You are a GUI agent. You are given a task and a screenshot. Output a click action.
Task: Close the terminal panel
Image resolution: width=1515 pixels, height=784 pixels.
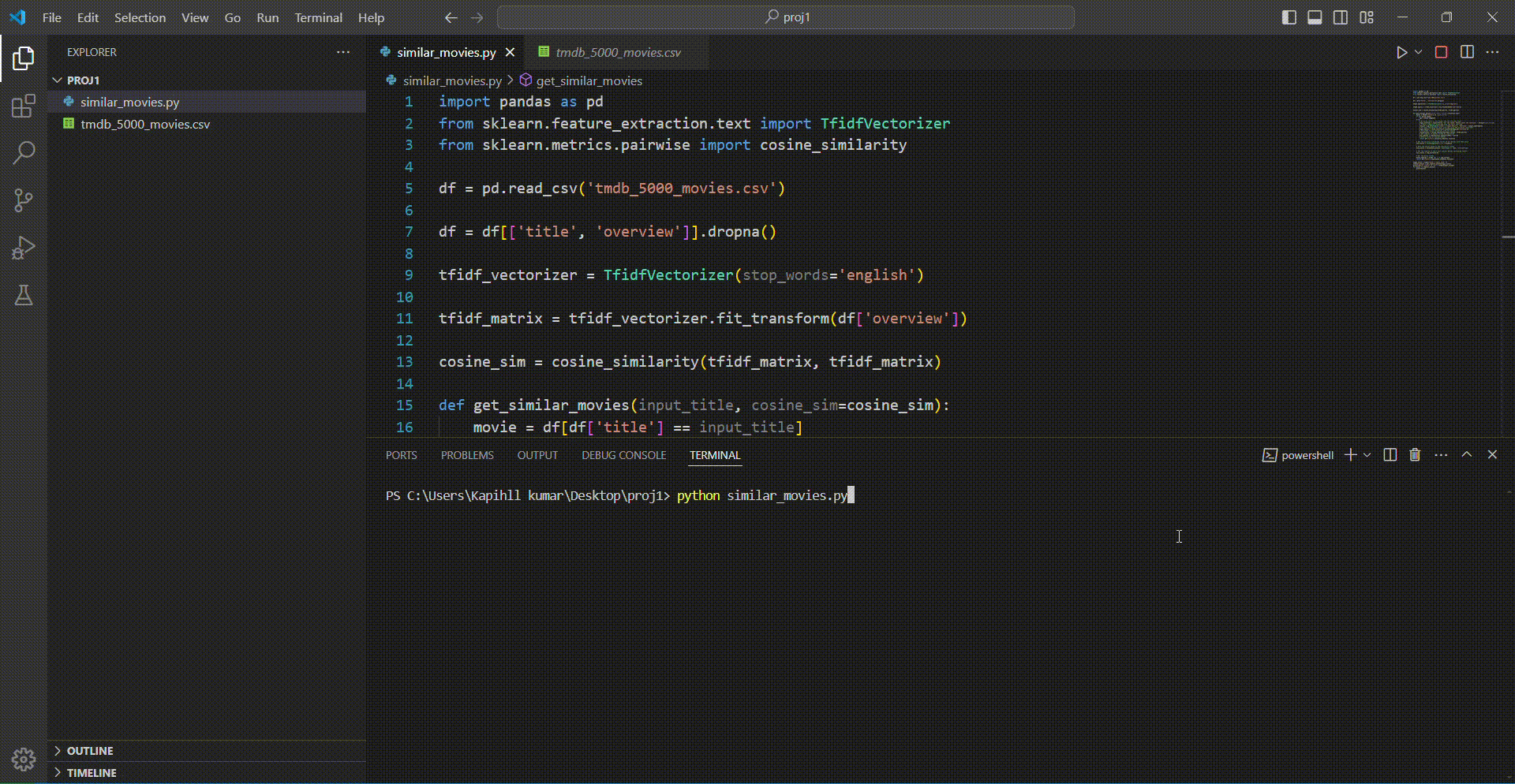(1492, 455)
